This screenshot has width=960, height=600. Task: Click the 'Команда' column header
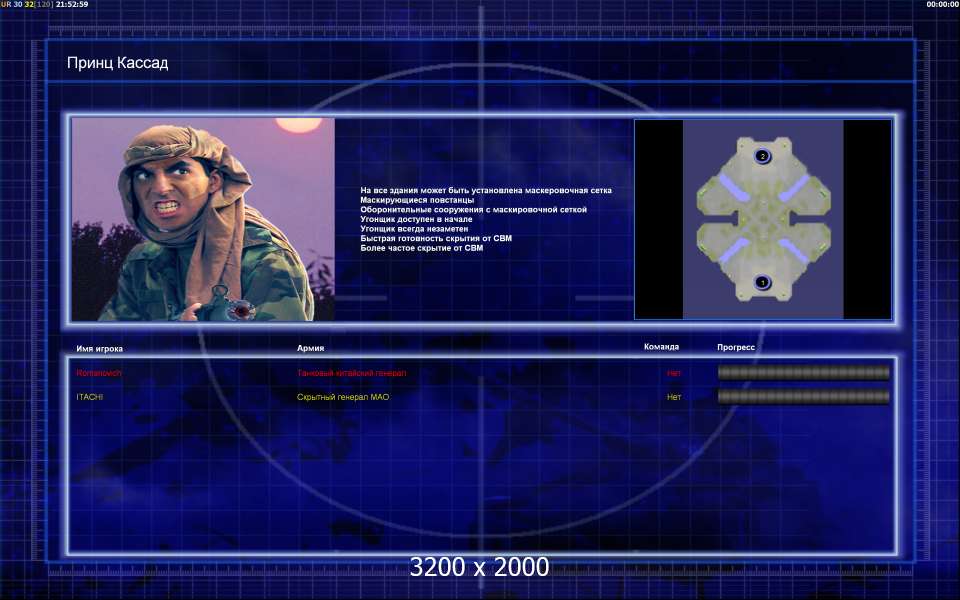[661, 347]
